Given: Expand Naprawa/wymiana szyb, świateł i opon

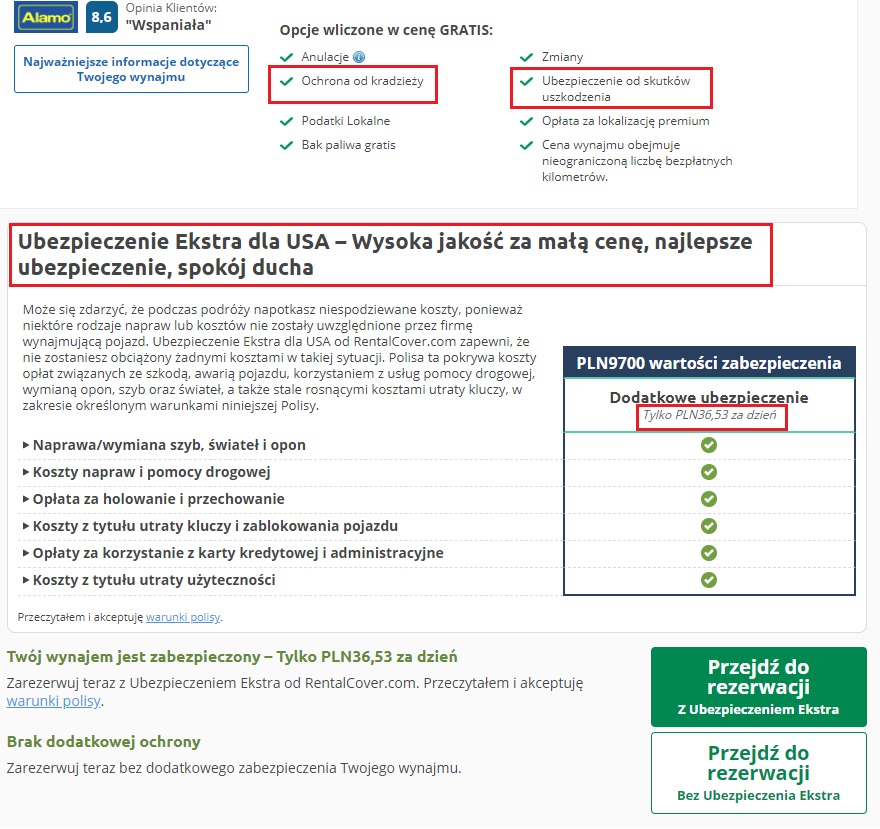Looking at the screenshot, I should (164, 445).
